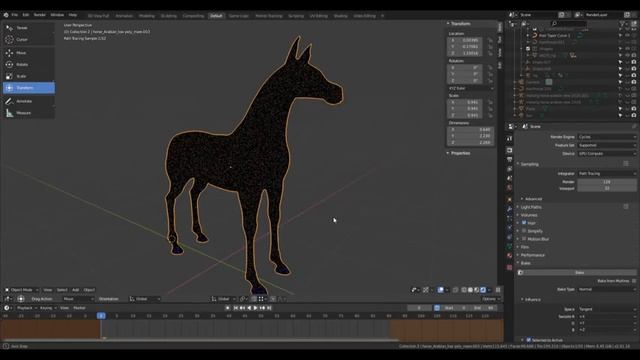
Task: Click the outliner search field
Action: 568,24
